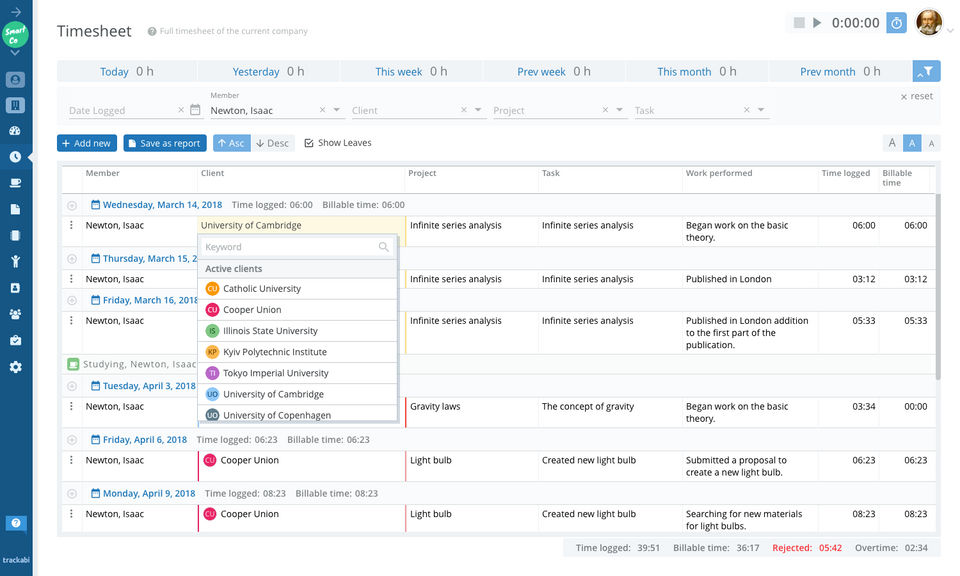Select the Yesterday summary tab
The image size is (960, 576).
click(x=268, y=72)
